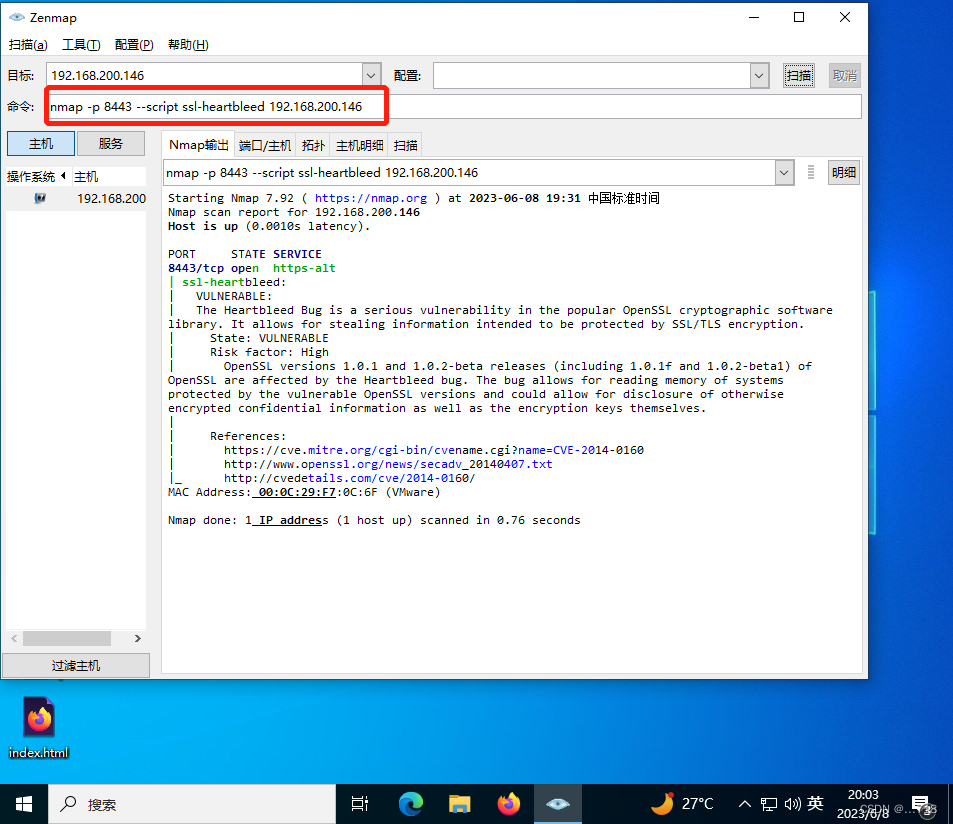This screenshot has height=824, width=953.
Task: Open File Explorer from the taskbar
Action: click(x=460, y=803)
